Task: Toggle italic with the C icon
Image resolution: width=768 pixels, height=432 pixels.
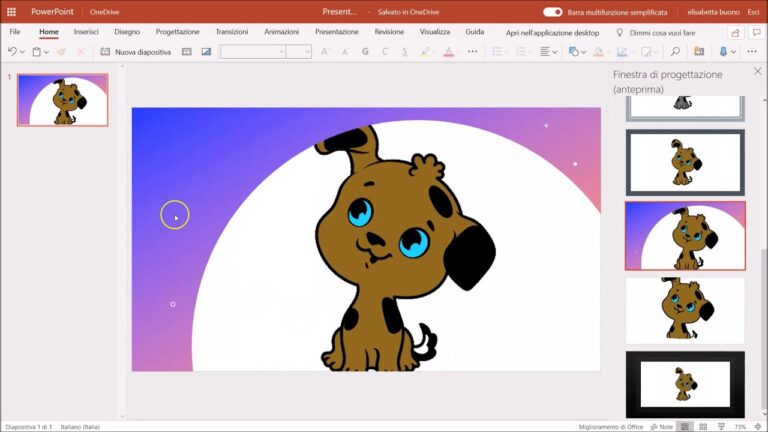Action: pyautogui.click(x=384, y=51)
